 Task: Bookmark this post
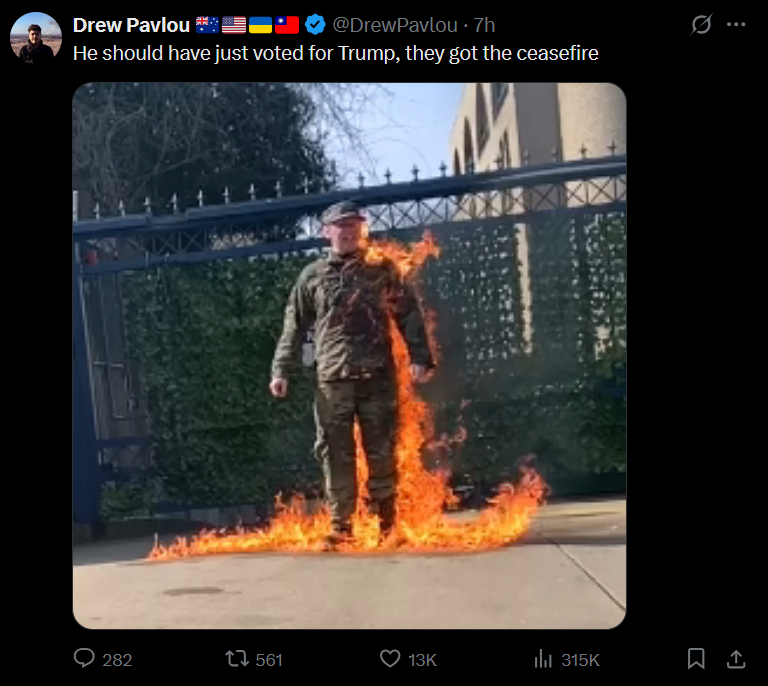696,659
